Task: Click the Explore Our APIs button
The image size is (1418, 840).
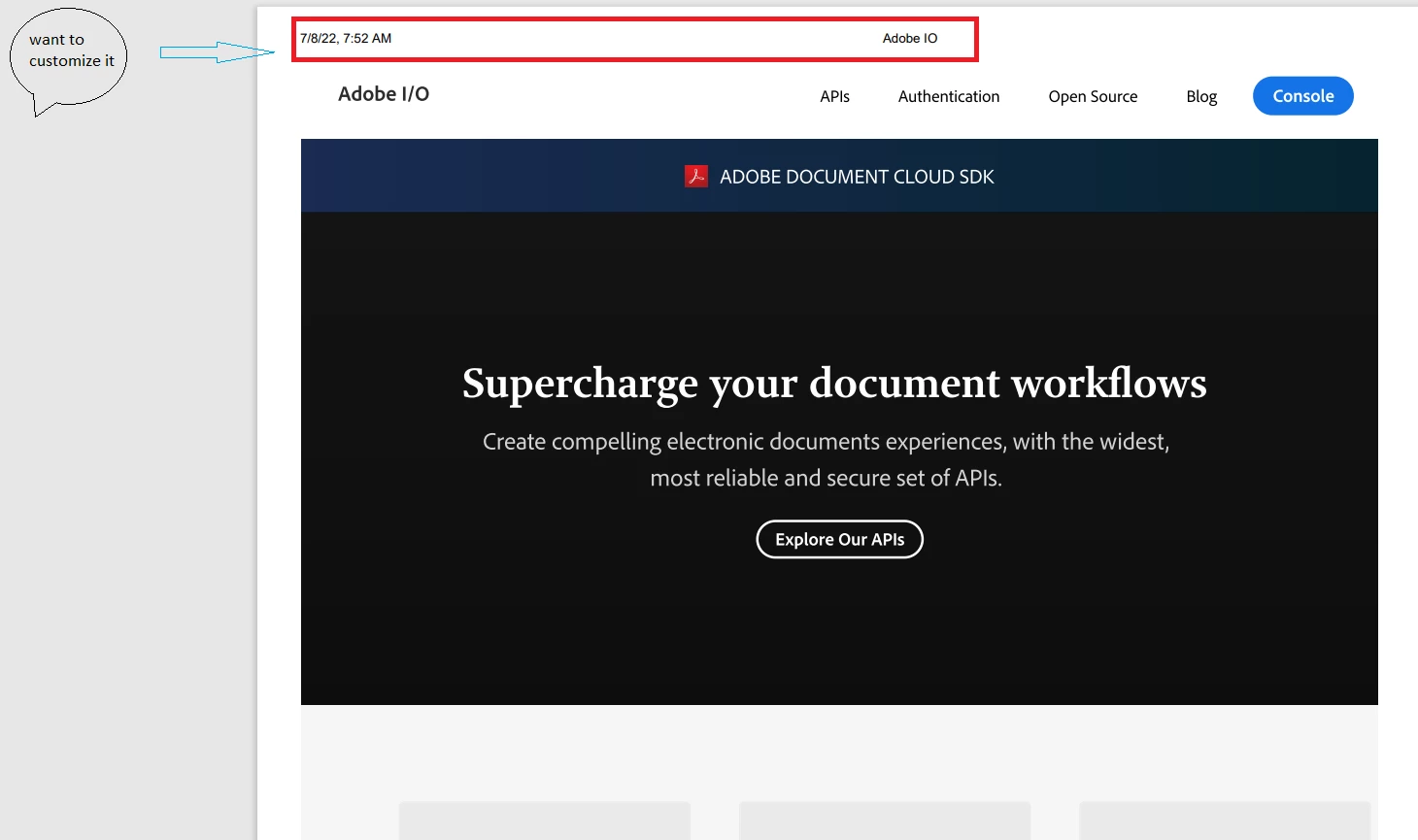Action: coord(840,539)
